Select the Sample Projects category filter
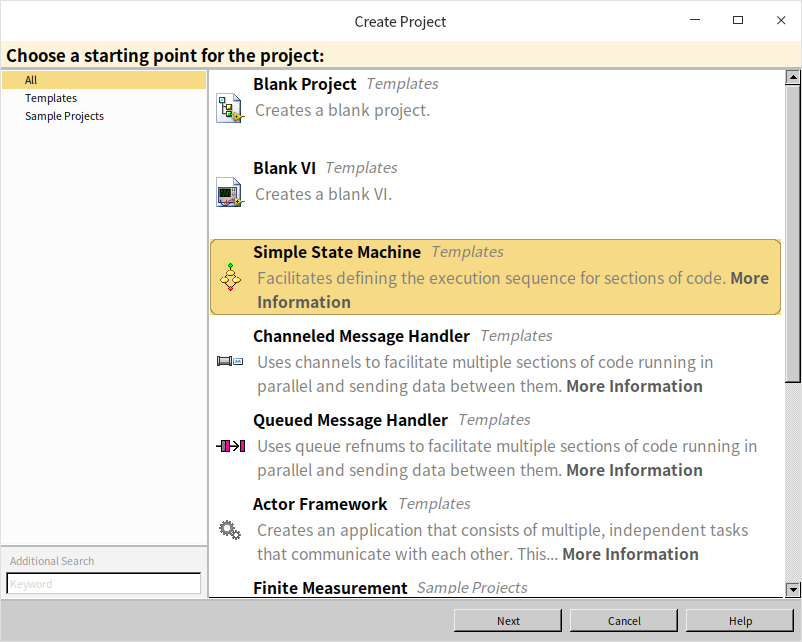 pos(64,116)
